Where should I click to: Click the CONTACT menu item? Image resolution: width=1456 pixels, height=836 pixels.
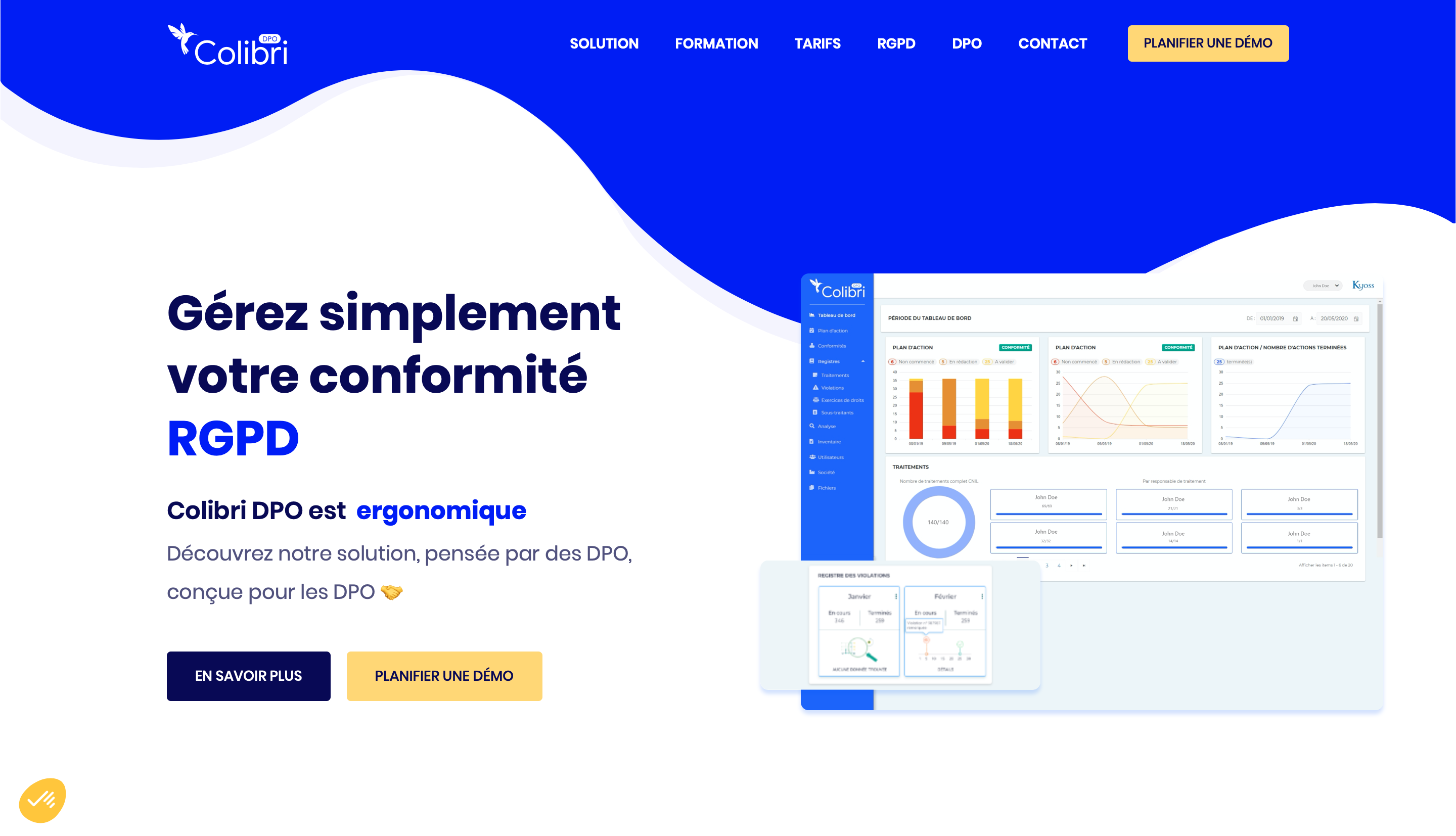(x=1052, y=43)
